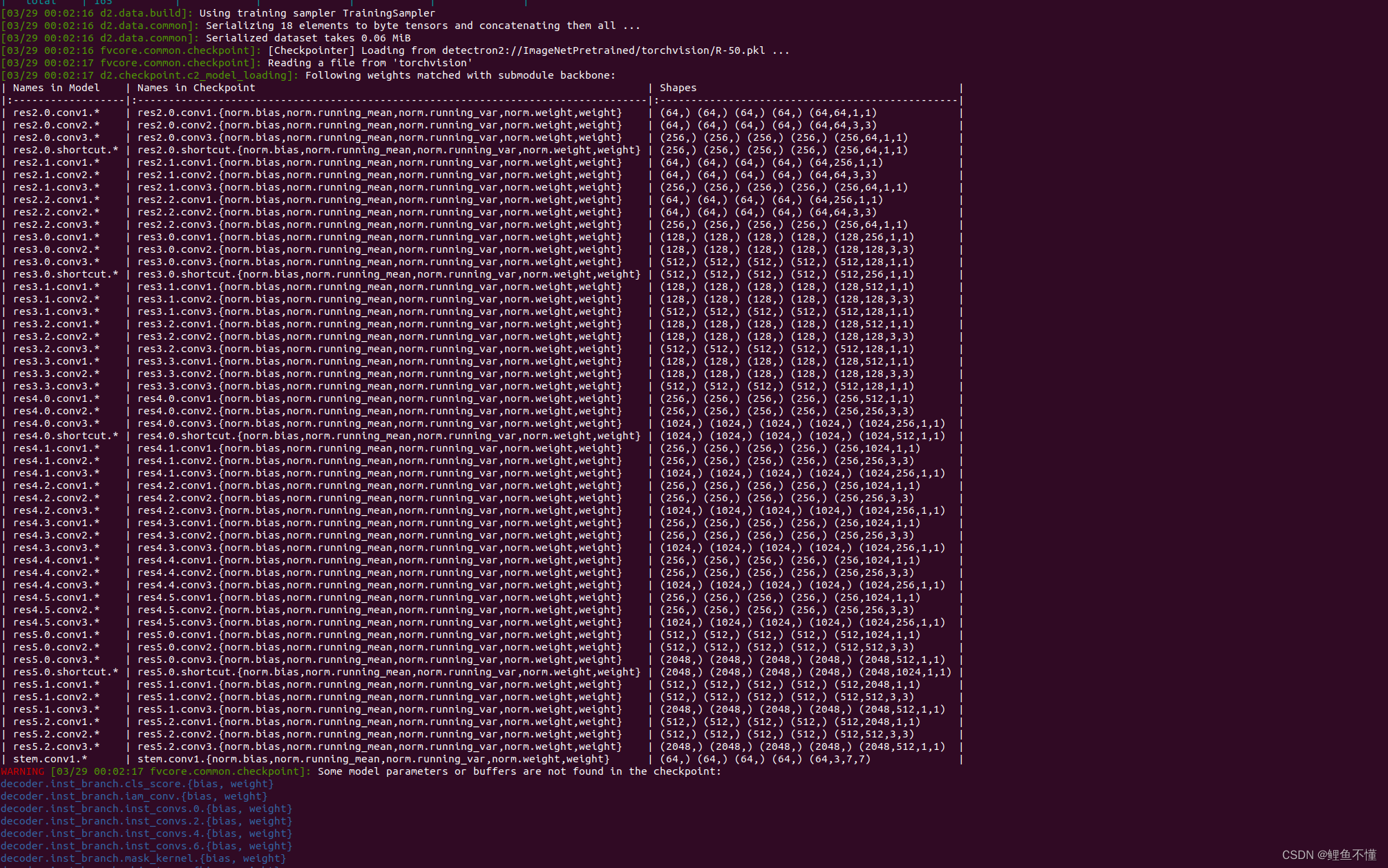Screen dimensions: 1388x868
Task: Click 'res5.0.shortcut.*' in model names column
Action: point(66,672)
